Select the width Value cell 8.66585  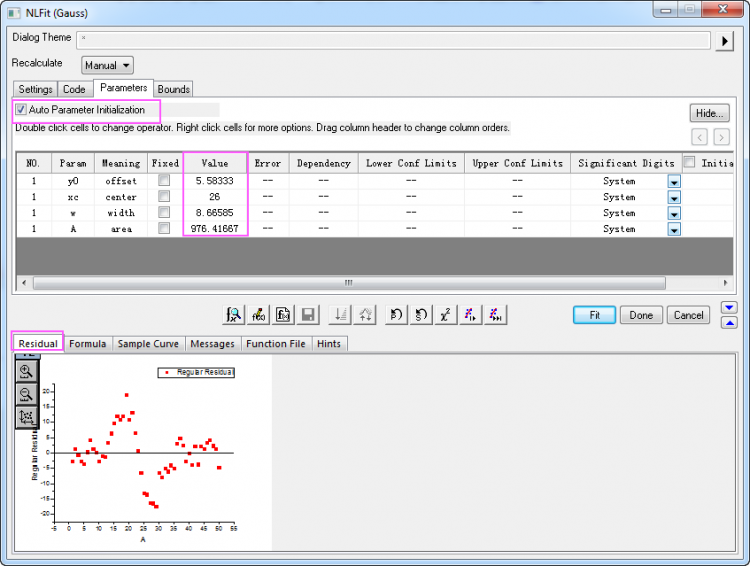click(215, 213)
